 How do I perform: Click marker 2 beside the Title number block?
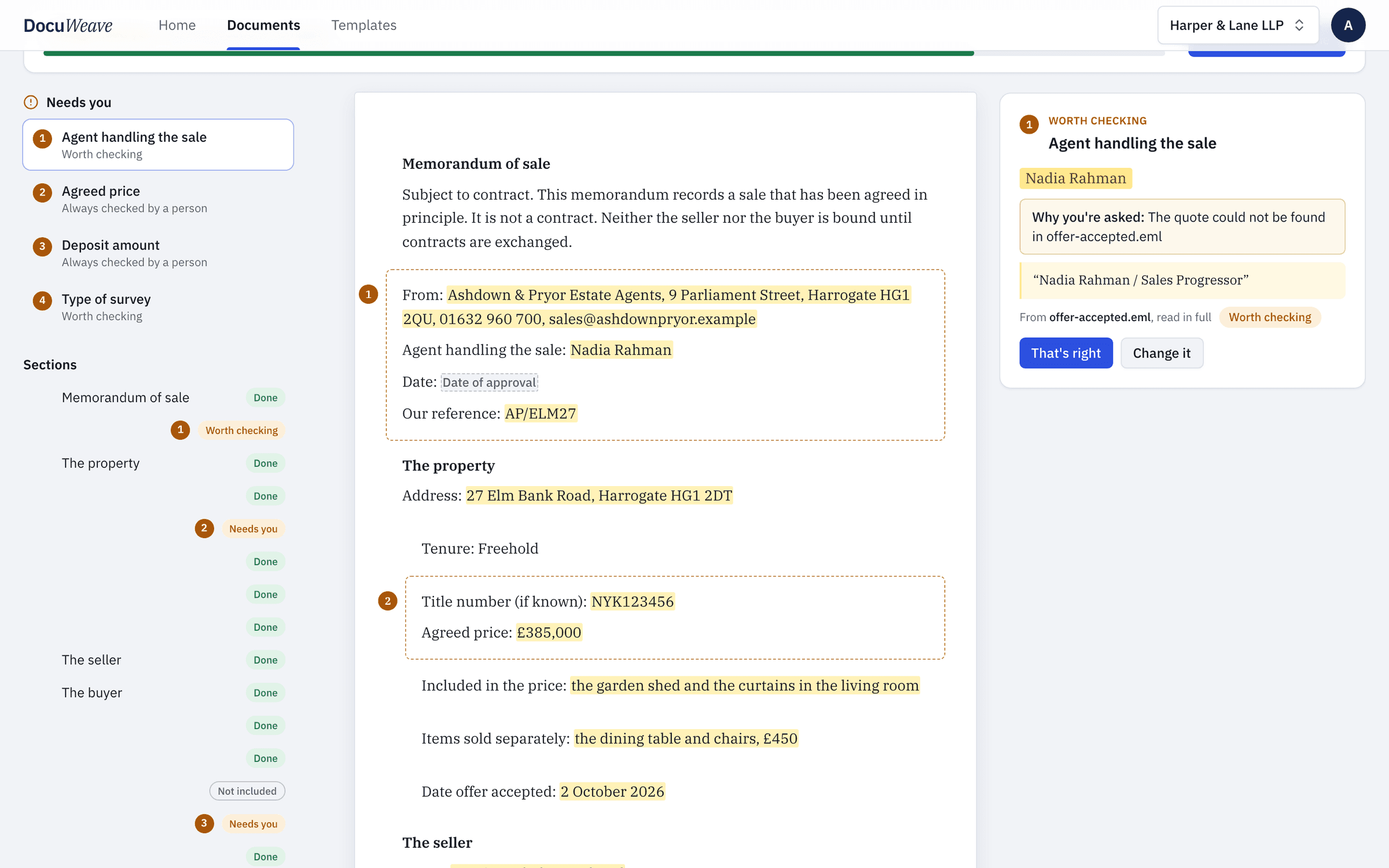(x=387, y=601)
